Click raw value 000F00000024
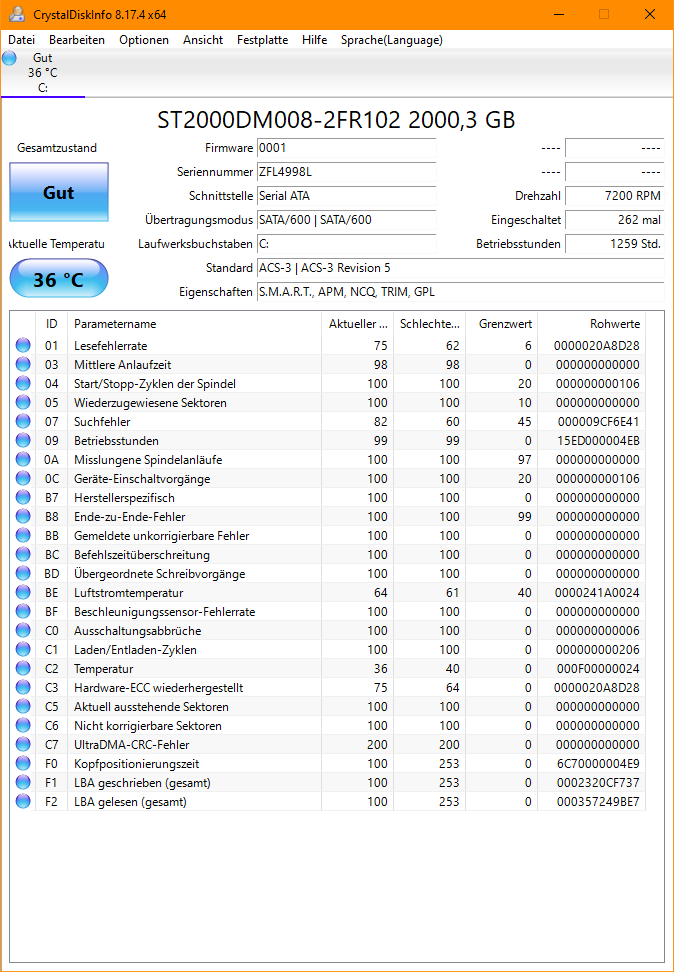Screen dimensions: 674x972 tap(597, 669)
